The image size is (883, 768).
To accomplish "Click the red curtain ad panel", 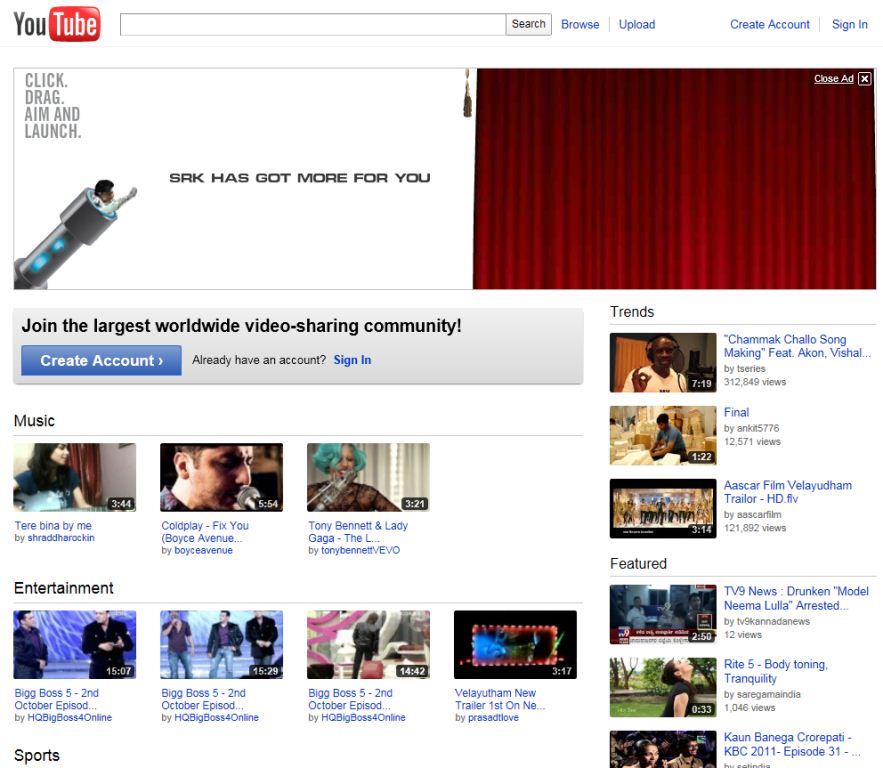I will (x=675, y=179).
